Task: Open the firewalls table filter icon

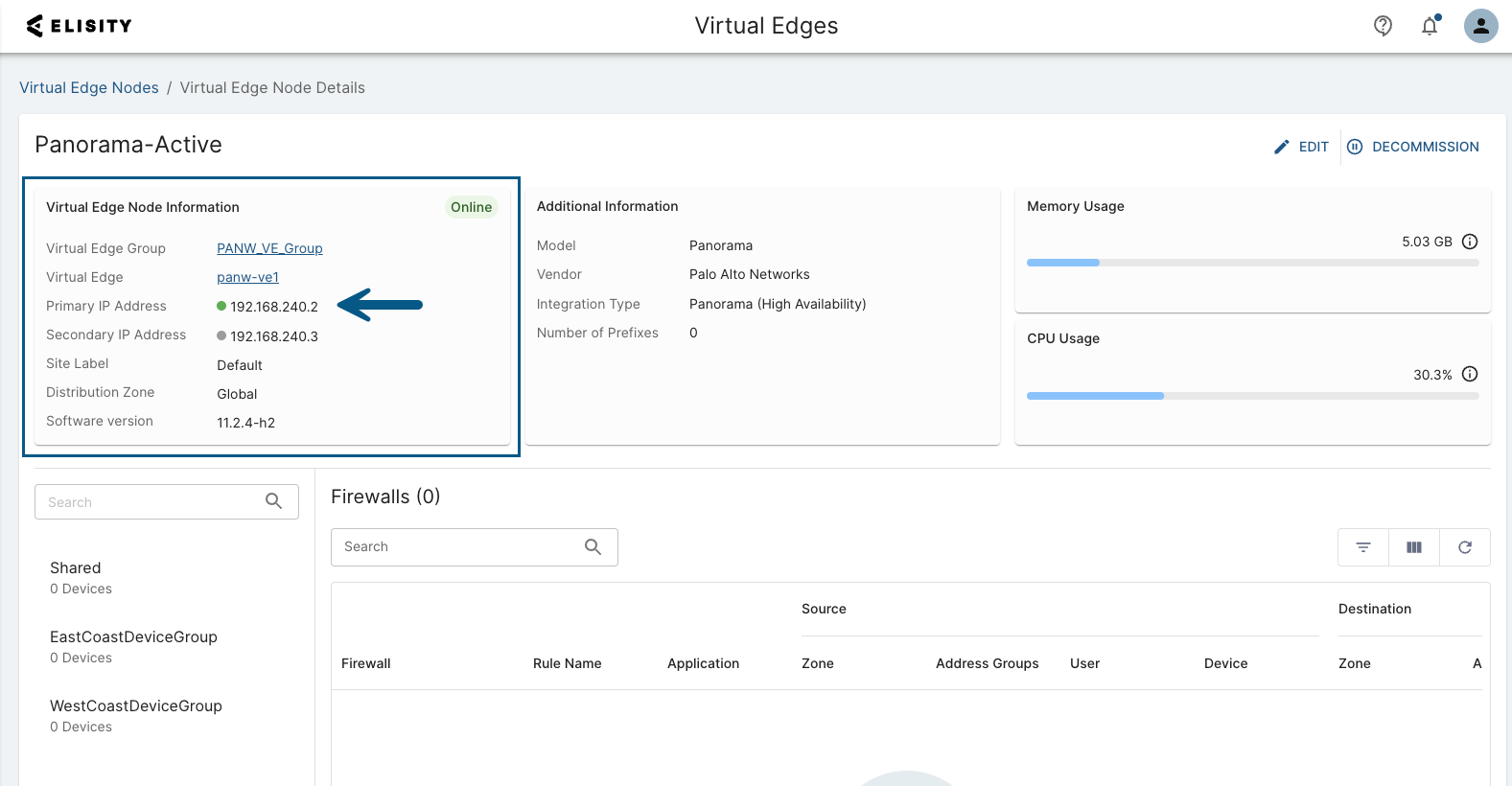Action: point(1363,547)
